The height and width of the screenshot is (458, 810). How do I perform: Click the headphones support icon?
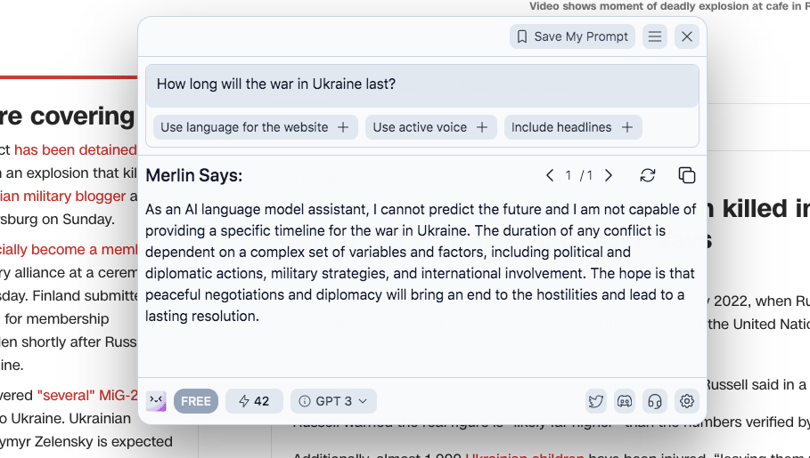[x=655, y=401]
